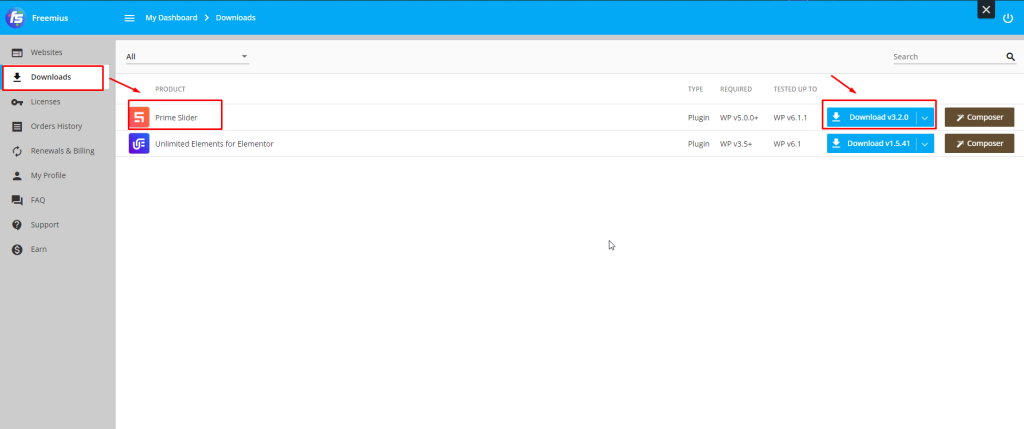The image size is (1024, 429).
Task: Click the TYPE column header
Action: pos(695,89)
